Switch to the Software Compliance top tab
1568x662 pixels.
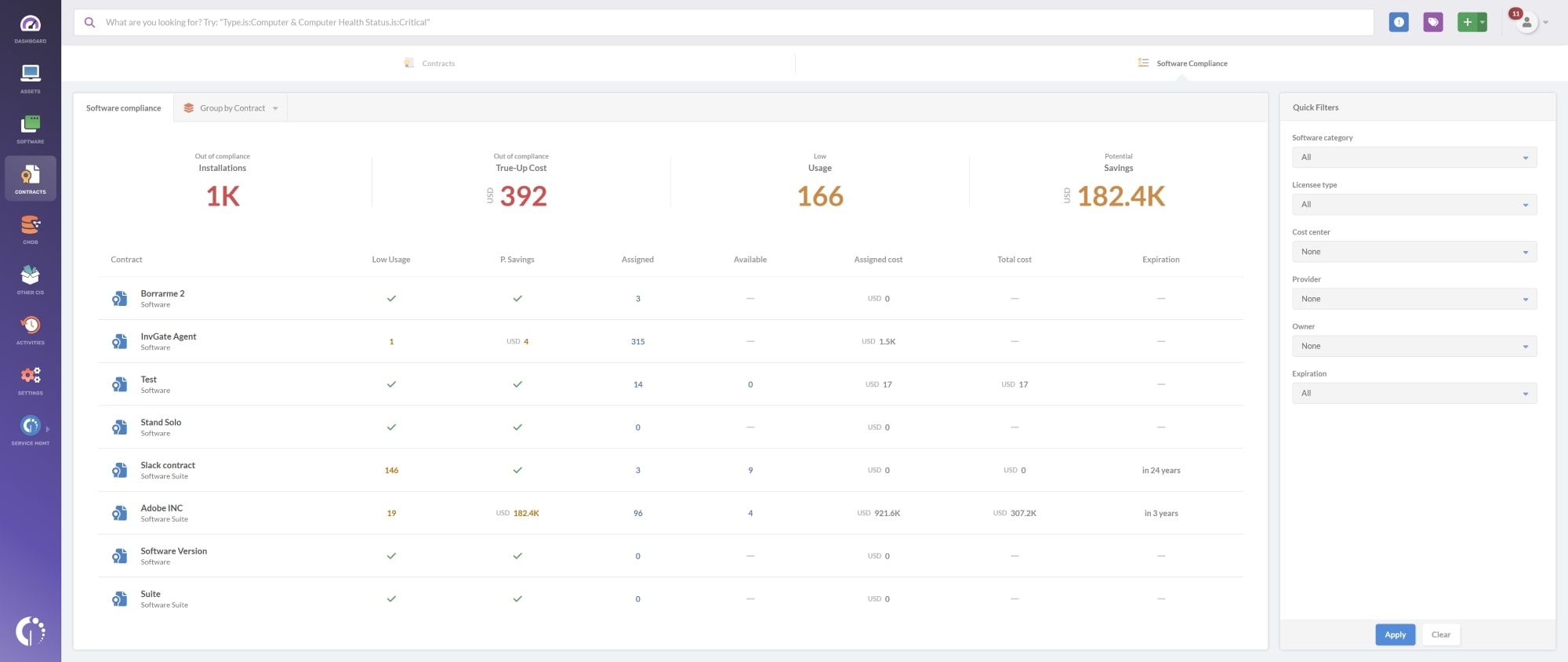point(1183,64)
